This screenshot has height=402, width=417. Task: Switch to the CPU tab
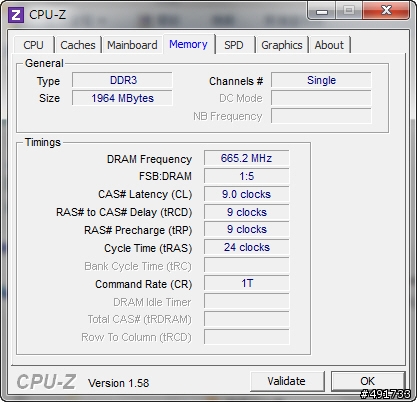33,45
